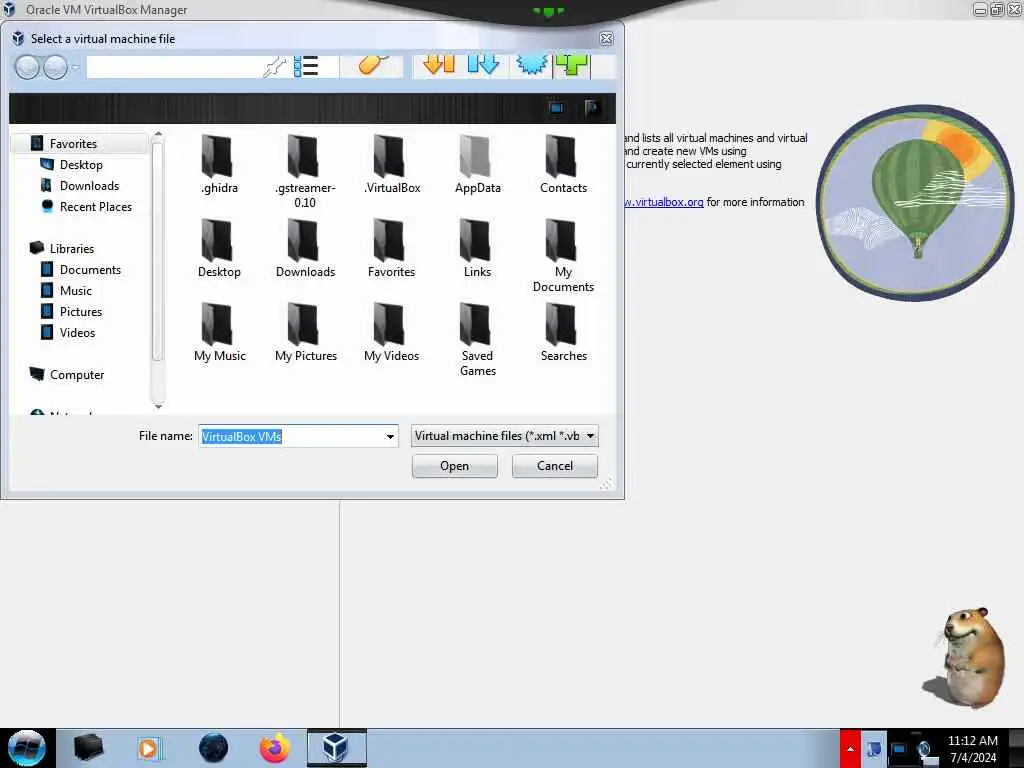The height and width of the screenshot is (768, 1024).
Task: Select the .VirtualBox folder
Action: coord(392,164)
